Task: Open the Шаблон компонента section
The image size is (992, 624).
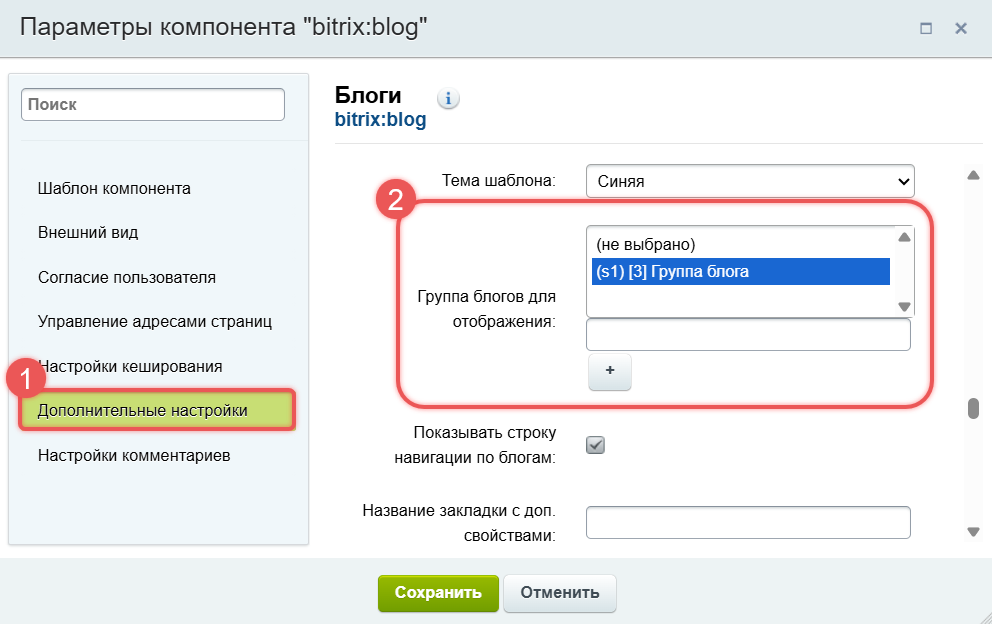Action: (x=115, y=189)
